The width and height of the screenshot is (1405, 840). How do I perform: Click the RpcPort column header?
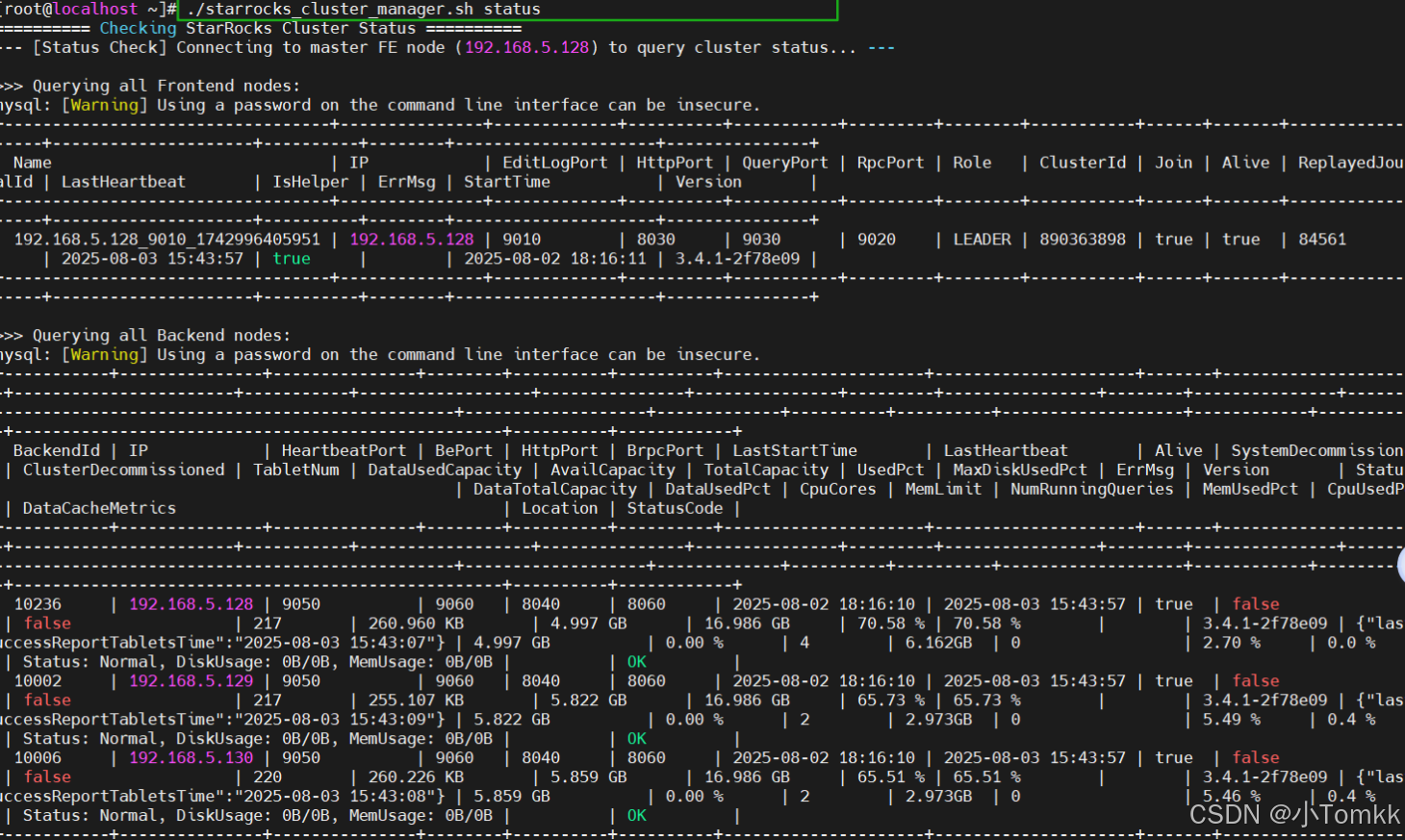pos(890,164)
